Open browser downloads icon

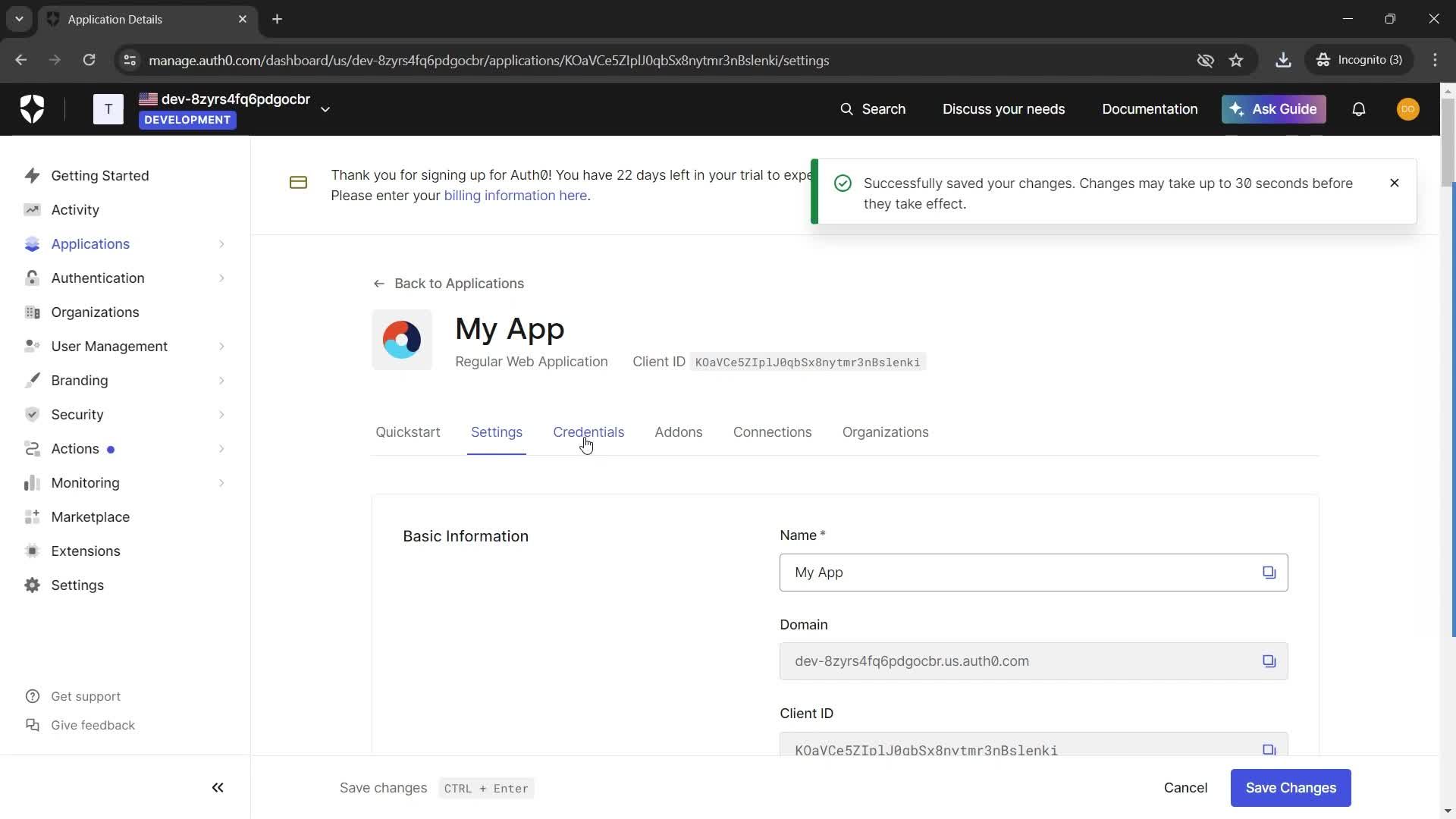(1283, 60)
